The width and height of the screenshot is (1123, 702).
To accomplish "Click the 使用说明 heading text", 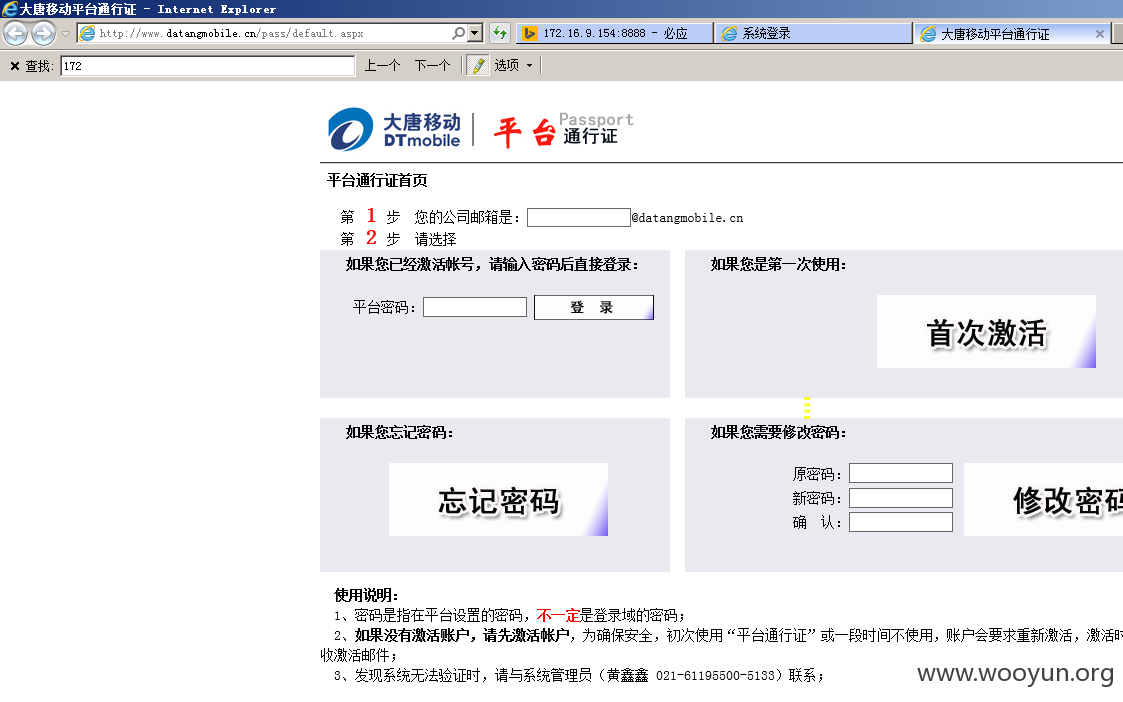I will pyautogui.click(x=366, y=595).
